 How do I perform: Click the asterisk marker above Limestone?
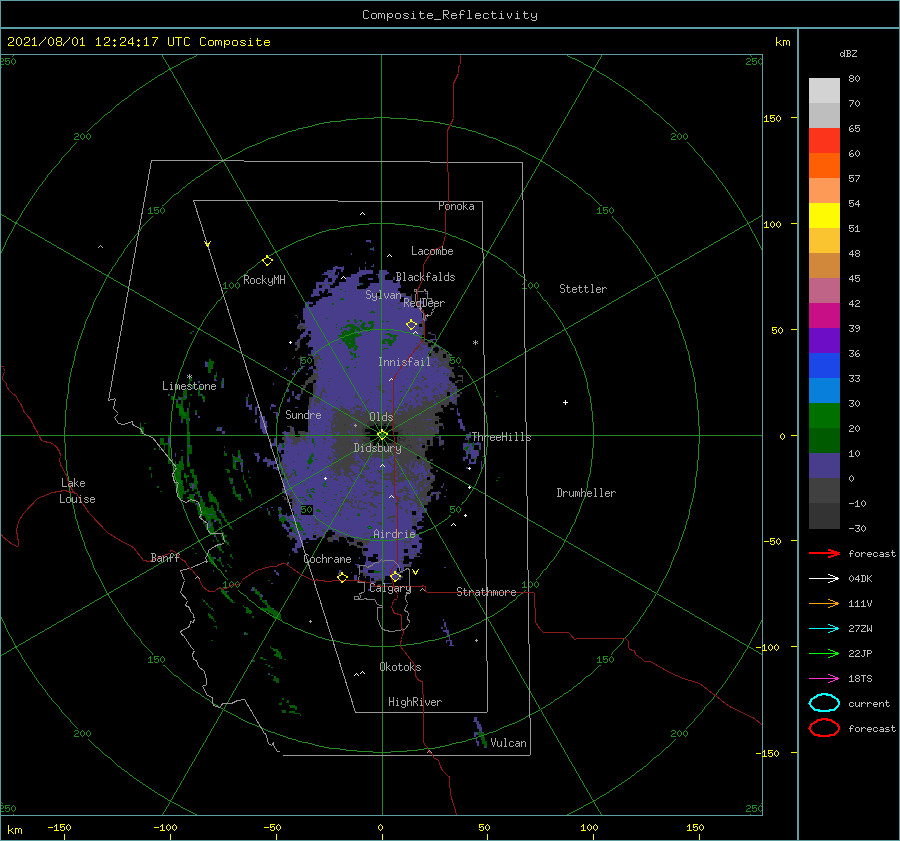tap(189, 377)
